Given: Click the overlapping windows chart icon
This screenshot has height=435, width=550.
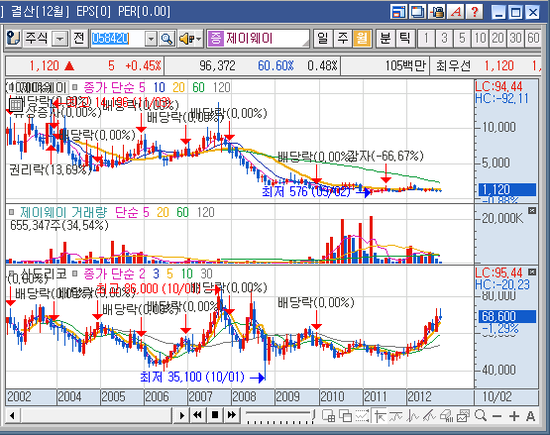Looking at the screenshot, I should pos(346,416).
